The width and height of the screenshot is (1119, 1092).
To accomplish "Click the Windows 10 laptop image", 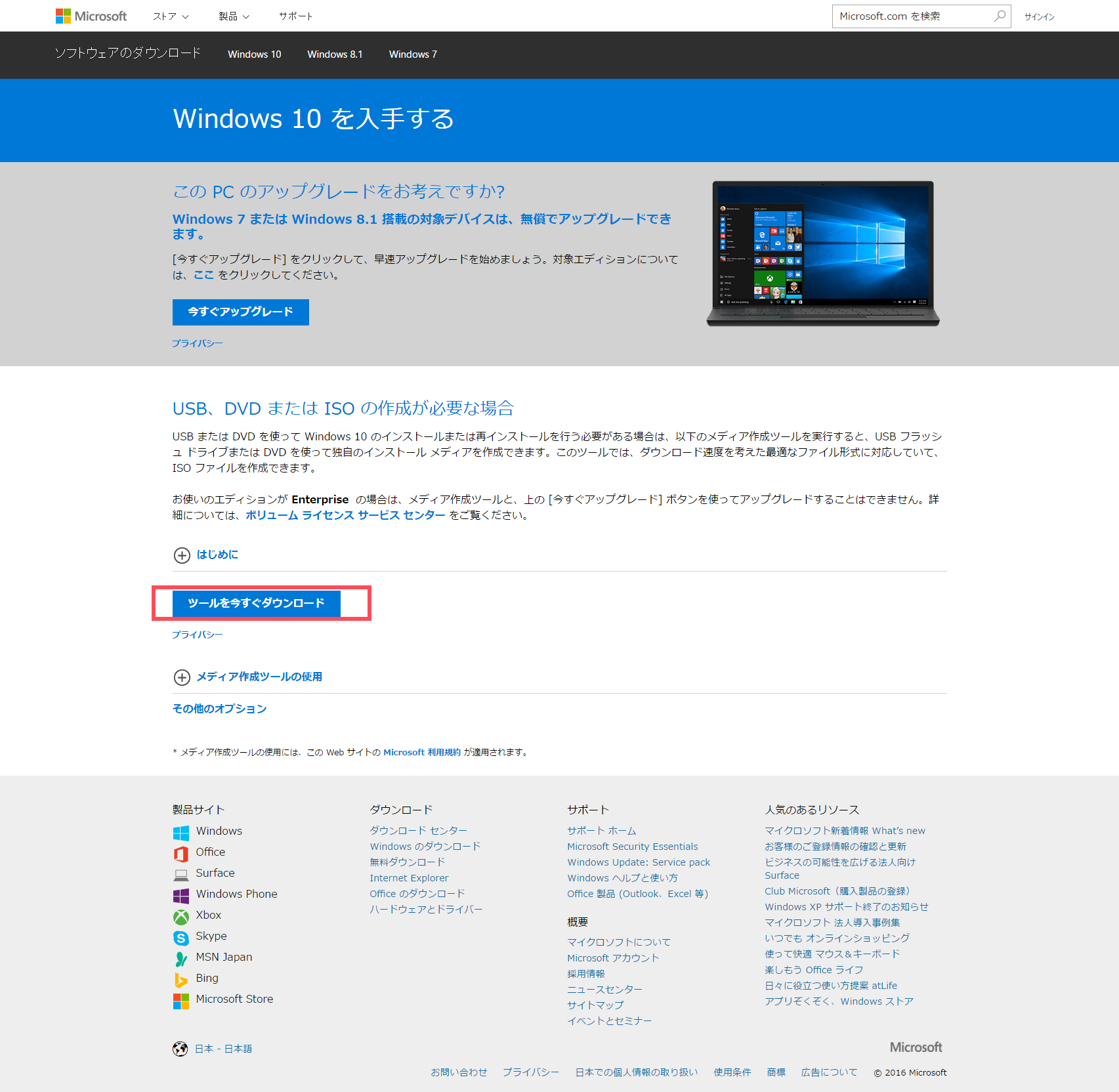I will (x=823, y=253).
